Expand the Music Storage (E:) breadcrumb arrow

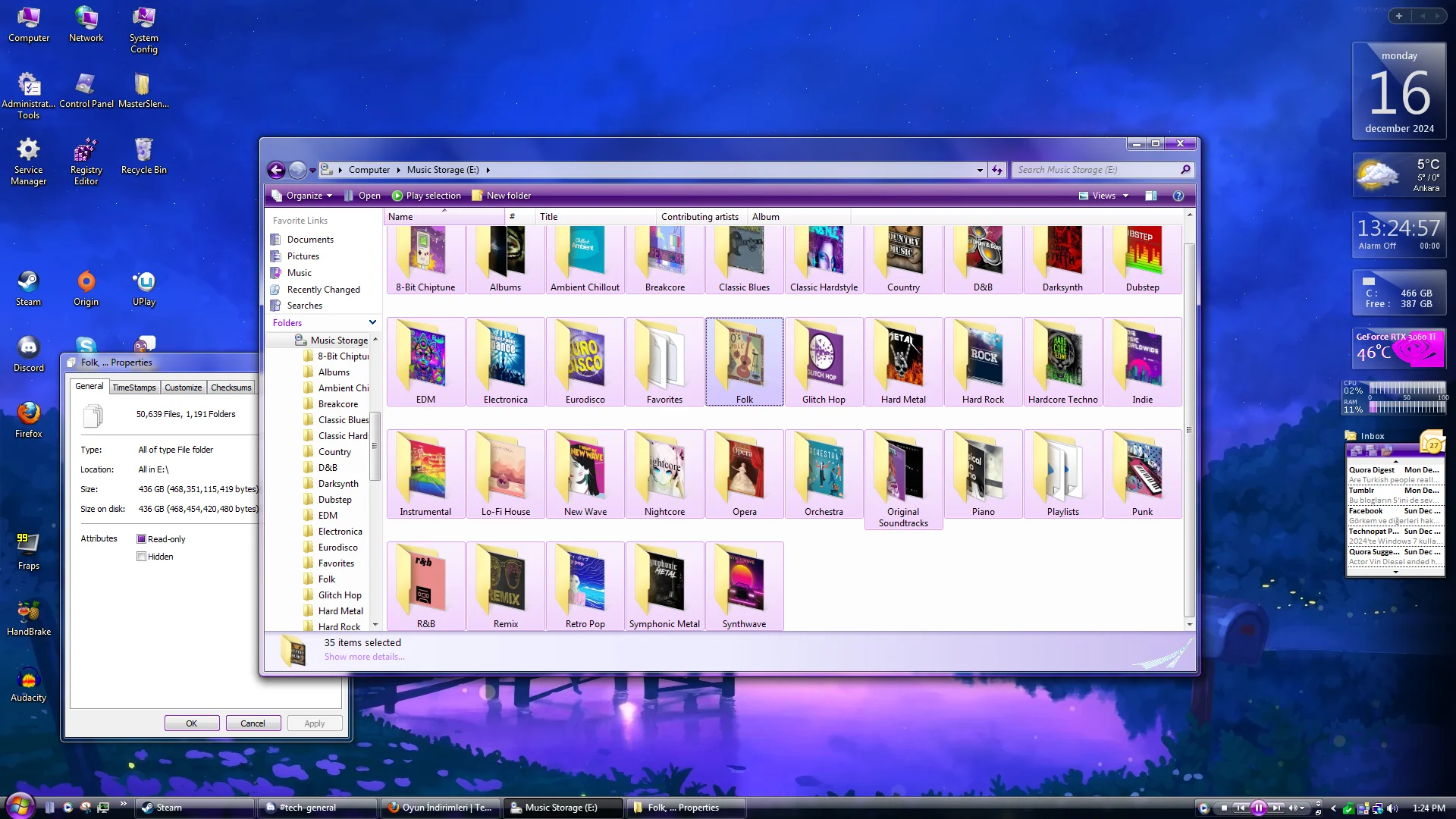pos(488,170)
